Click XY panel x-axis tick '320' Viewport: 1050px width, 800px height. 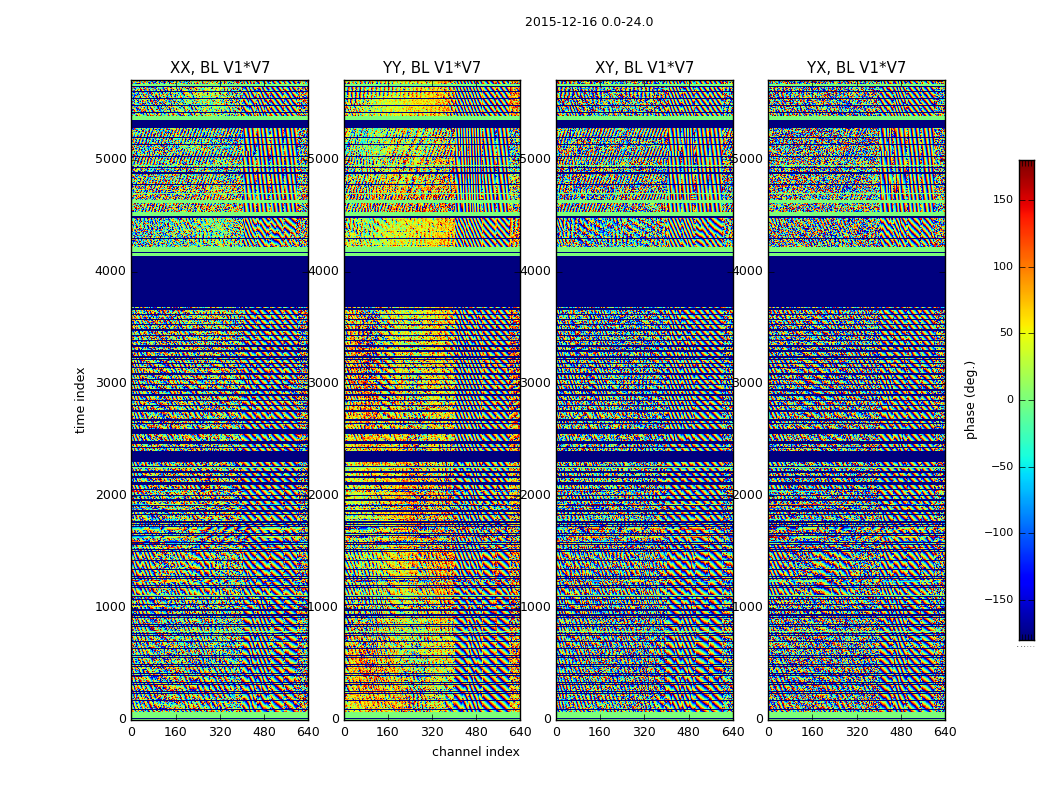point(644,732)
